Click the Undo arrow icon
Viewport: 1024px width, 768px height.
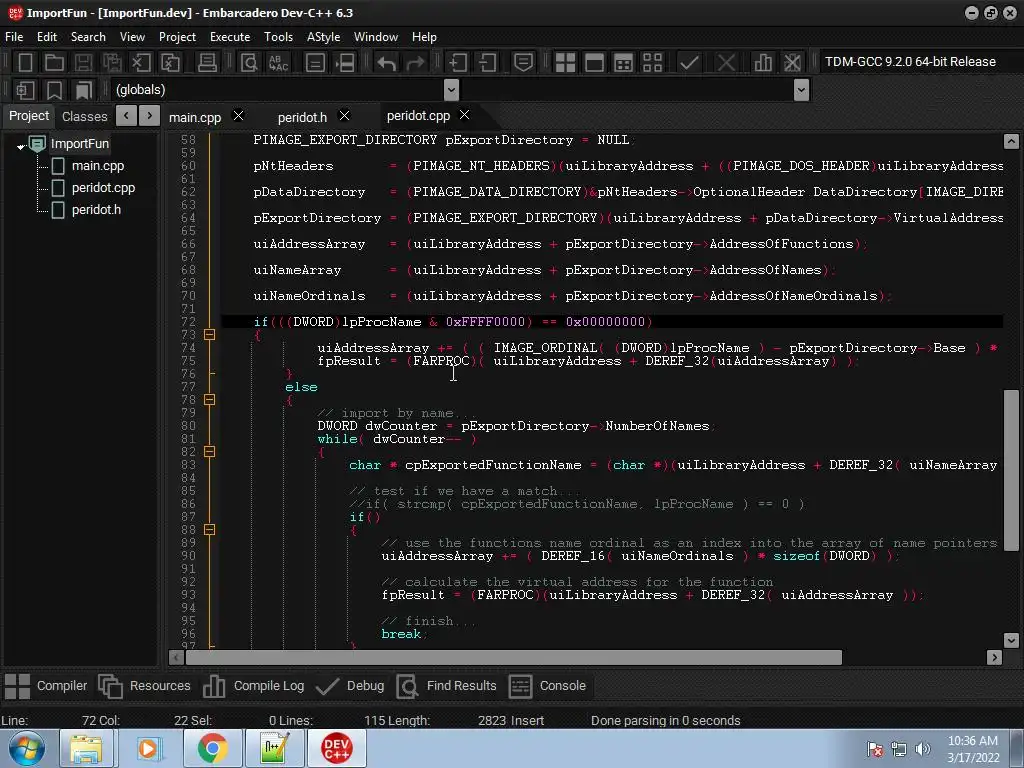[x=387, y=63]
